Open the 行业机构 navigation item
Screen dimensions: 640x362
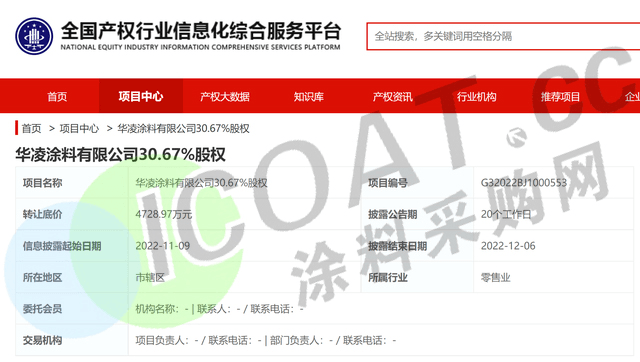(x=476, y=96)
